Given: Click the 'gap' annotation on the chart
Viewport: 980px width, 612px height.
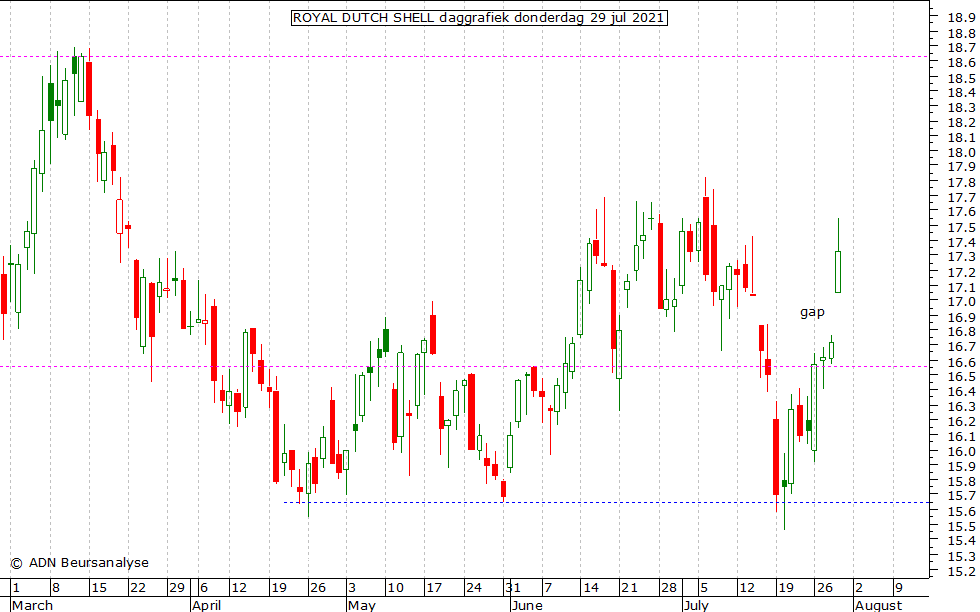Looking at the screenshot, I should [x=812, y=312].
